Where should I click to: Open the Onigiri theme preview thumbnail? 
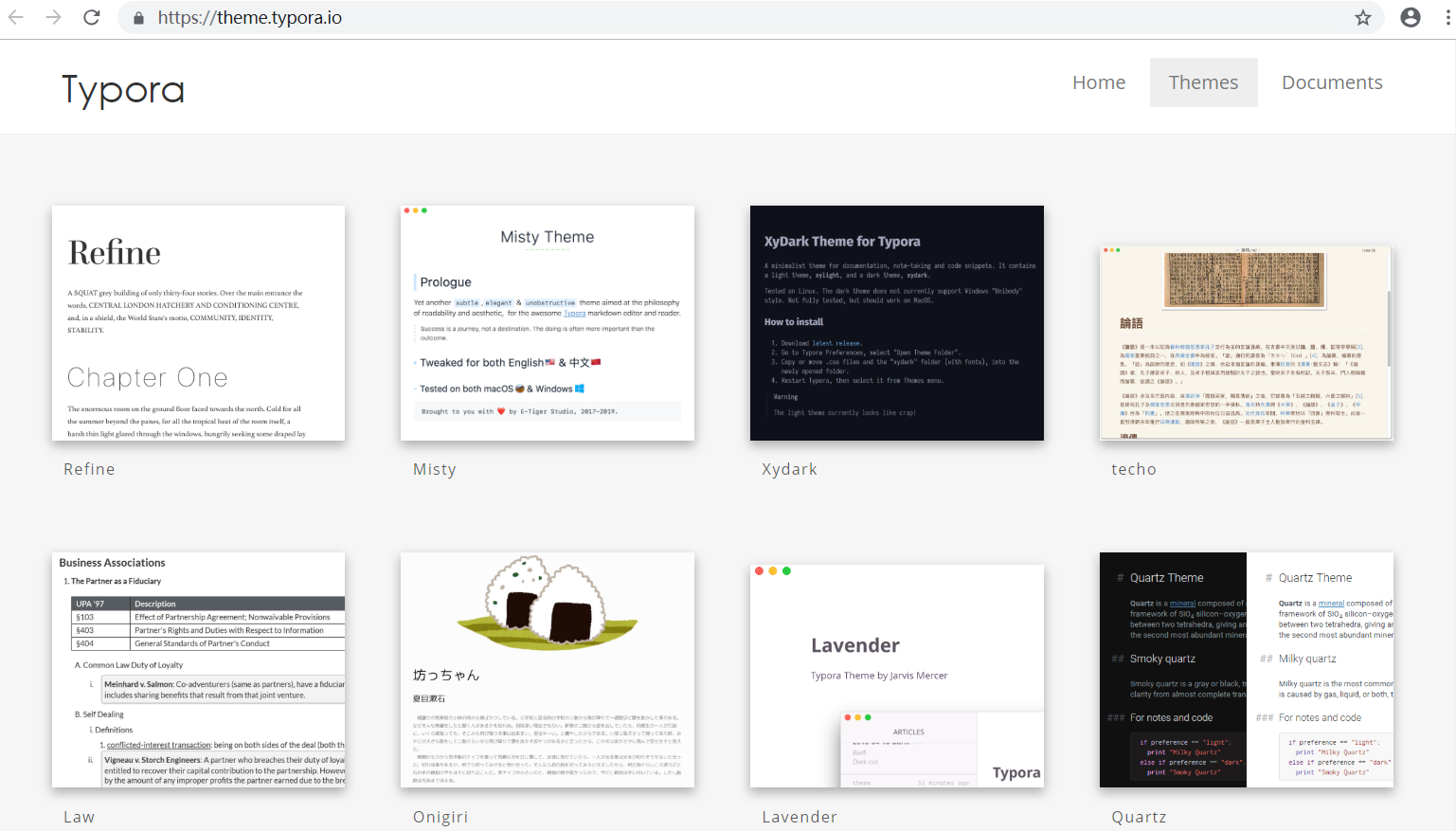click(548, 670)
